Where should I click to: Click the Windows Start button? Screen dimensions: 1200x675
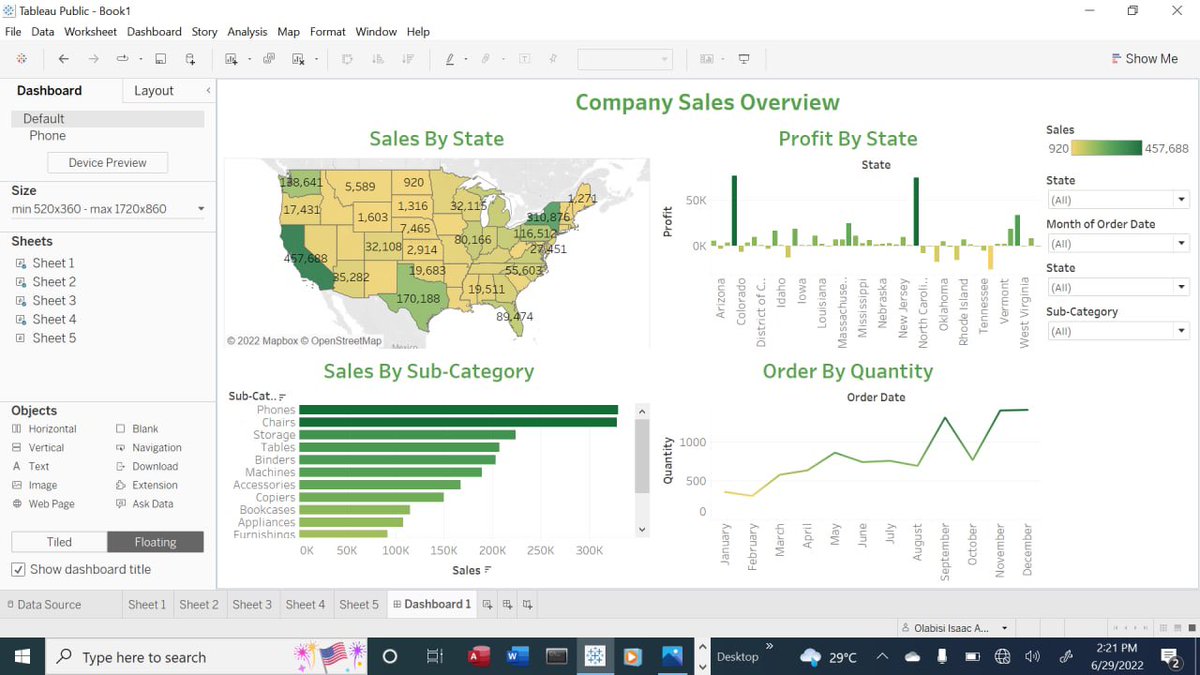point(21,657)
